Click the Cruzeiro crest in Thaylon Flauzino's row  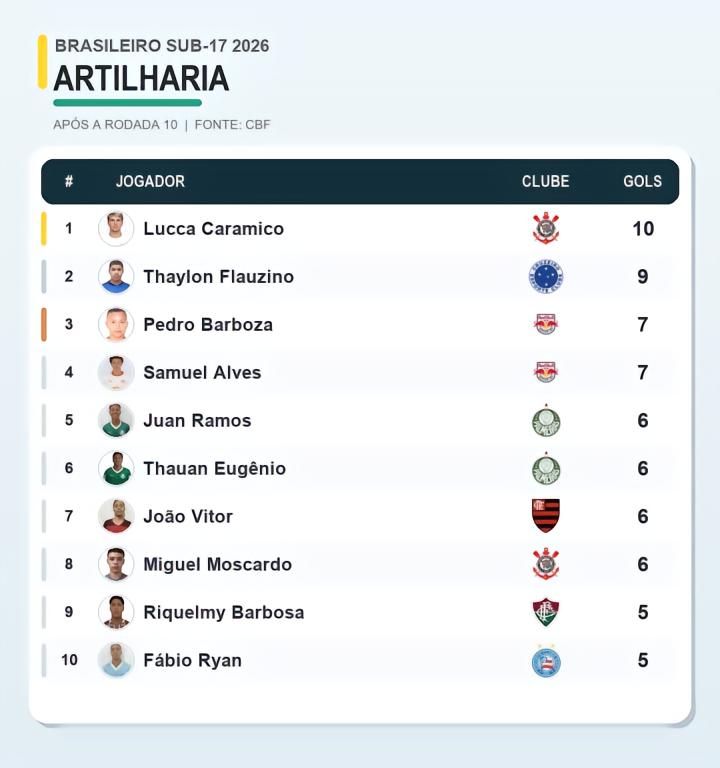pyautogui.click(x=546, y=276)
